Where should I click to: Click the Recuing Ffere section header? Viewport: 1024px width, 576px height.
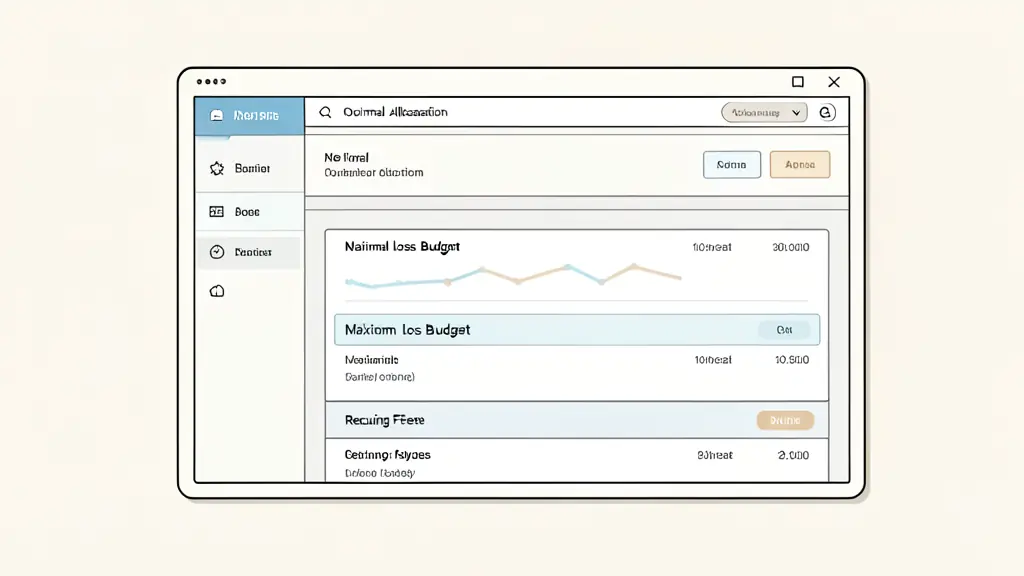click(x=577, y=420)
